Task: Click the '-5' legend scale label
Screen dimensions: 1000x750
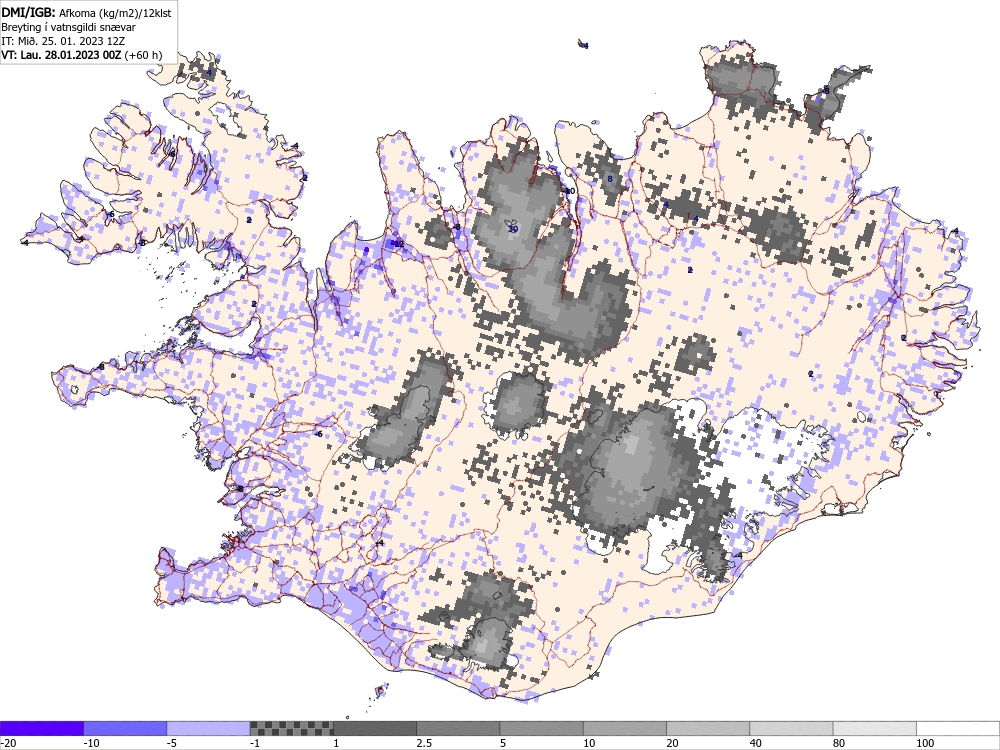Action: (173, 743)
